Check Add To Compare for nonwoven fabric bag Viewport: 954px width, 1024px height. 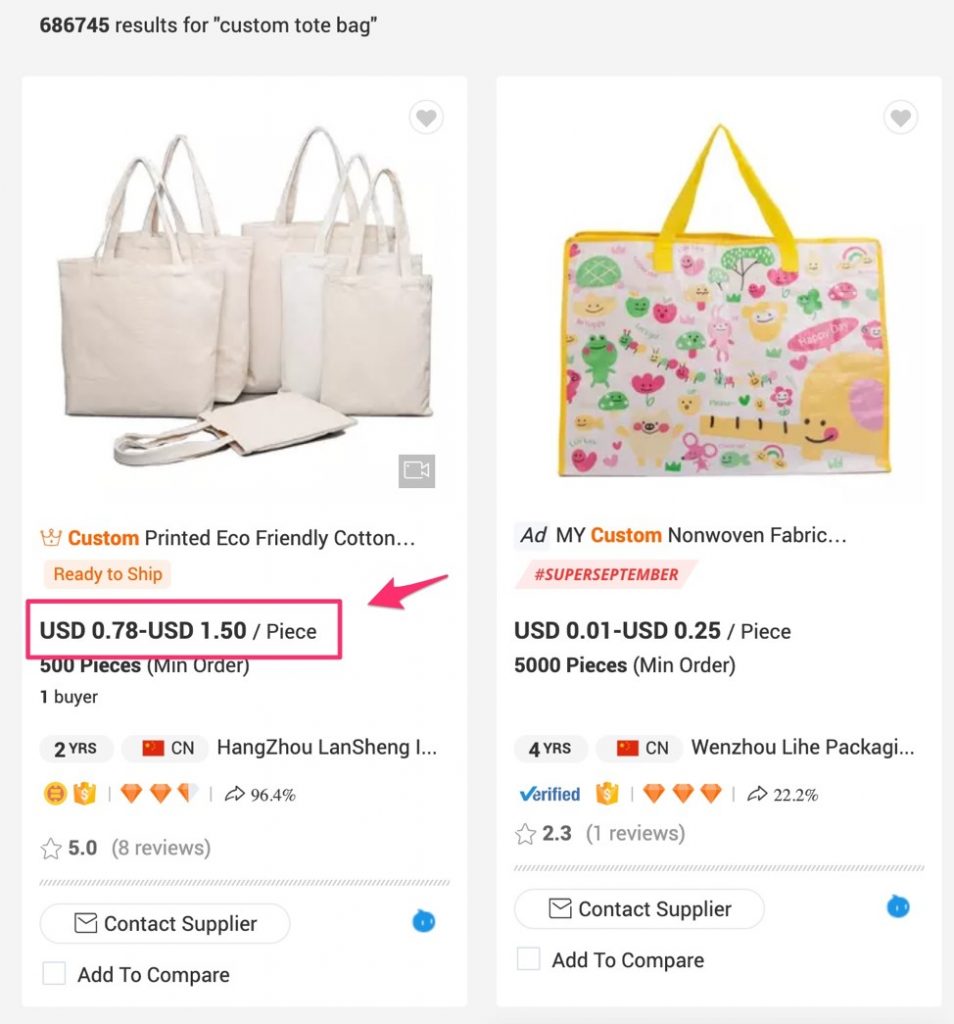528,959
